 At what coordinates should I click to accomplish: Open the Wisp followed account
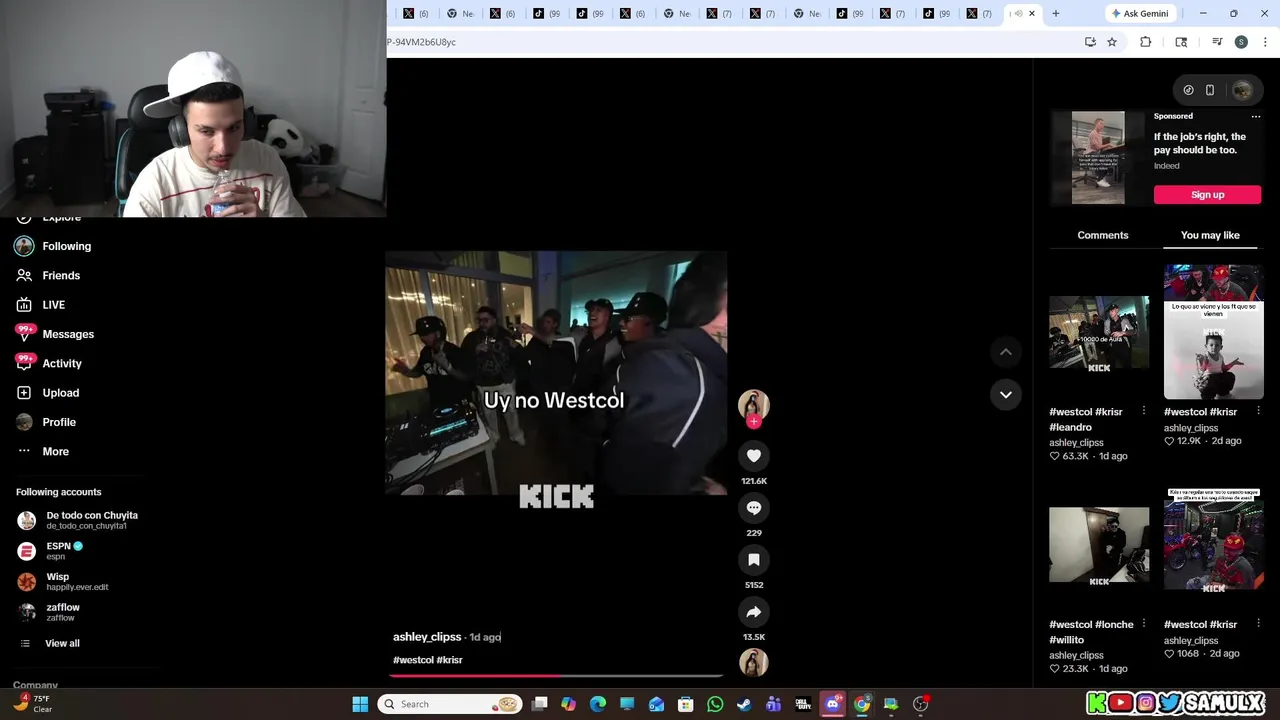(x=64, y=581)
